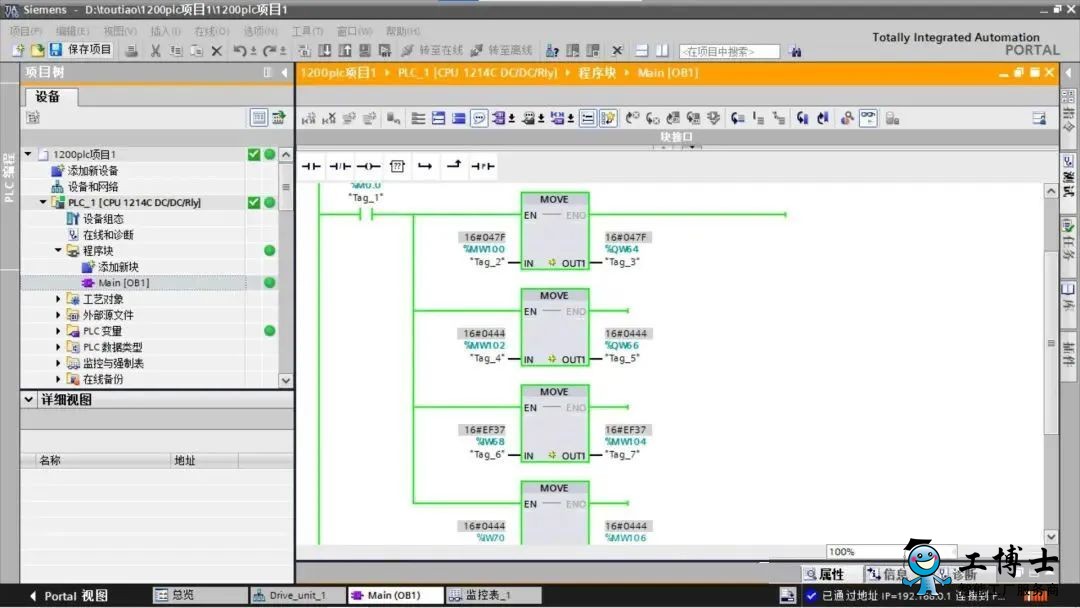Toggle network comments display icon

tap(588, 118)
